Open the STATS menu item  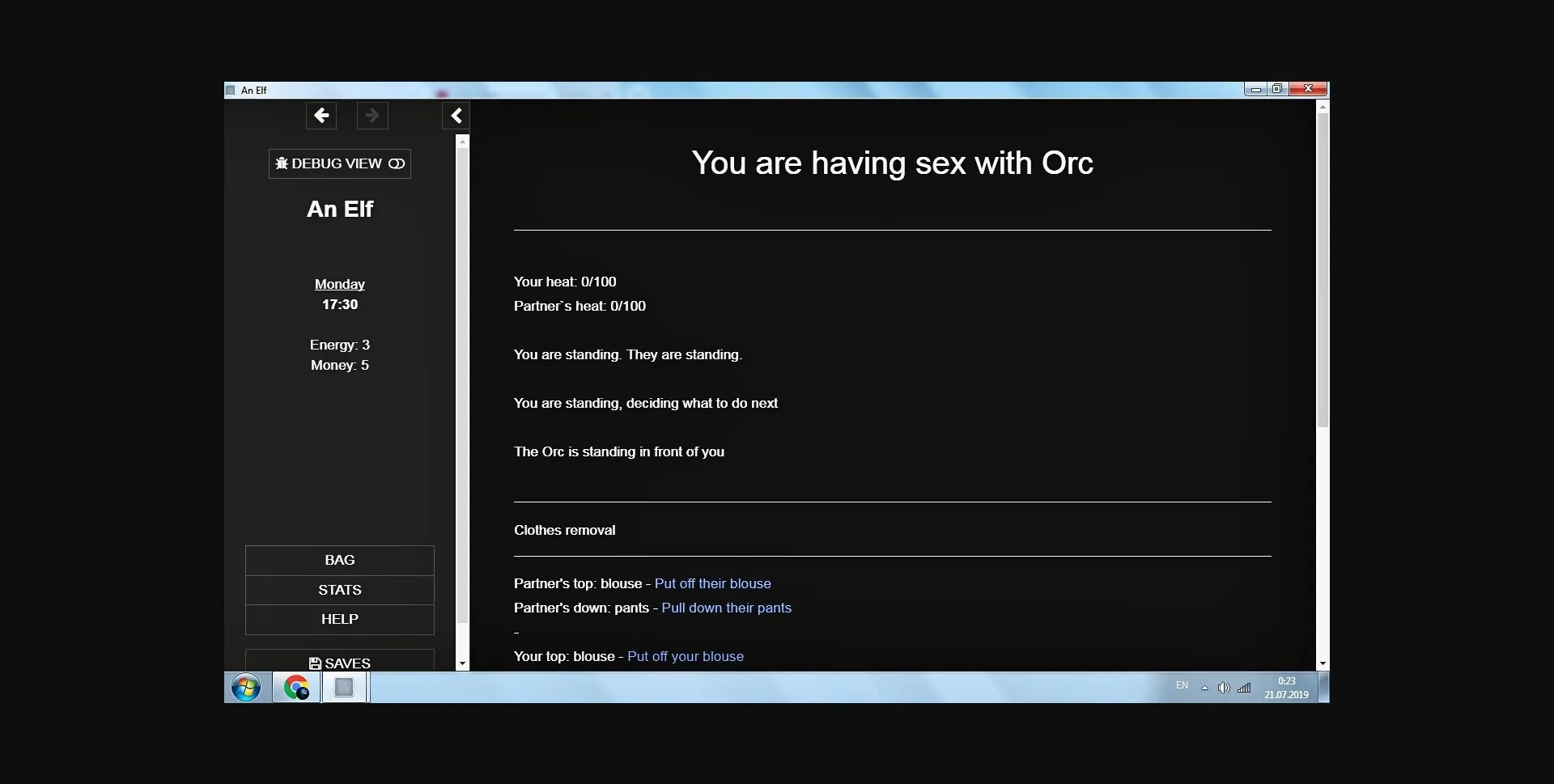(x=340, y=590)
